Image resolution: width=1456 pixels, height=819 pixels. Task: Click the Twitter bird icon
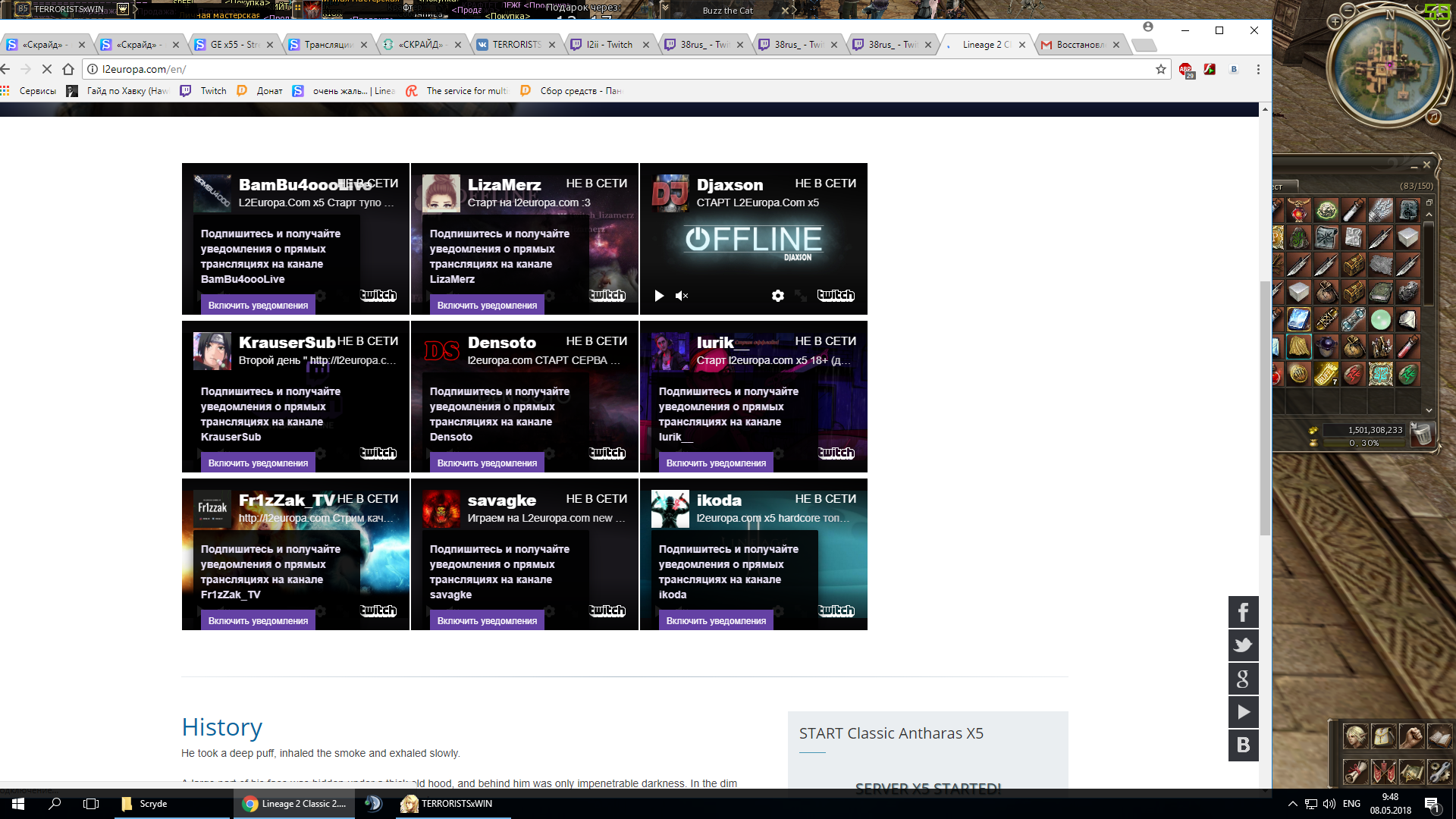(x=1243, y=645)
